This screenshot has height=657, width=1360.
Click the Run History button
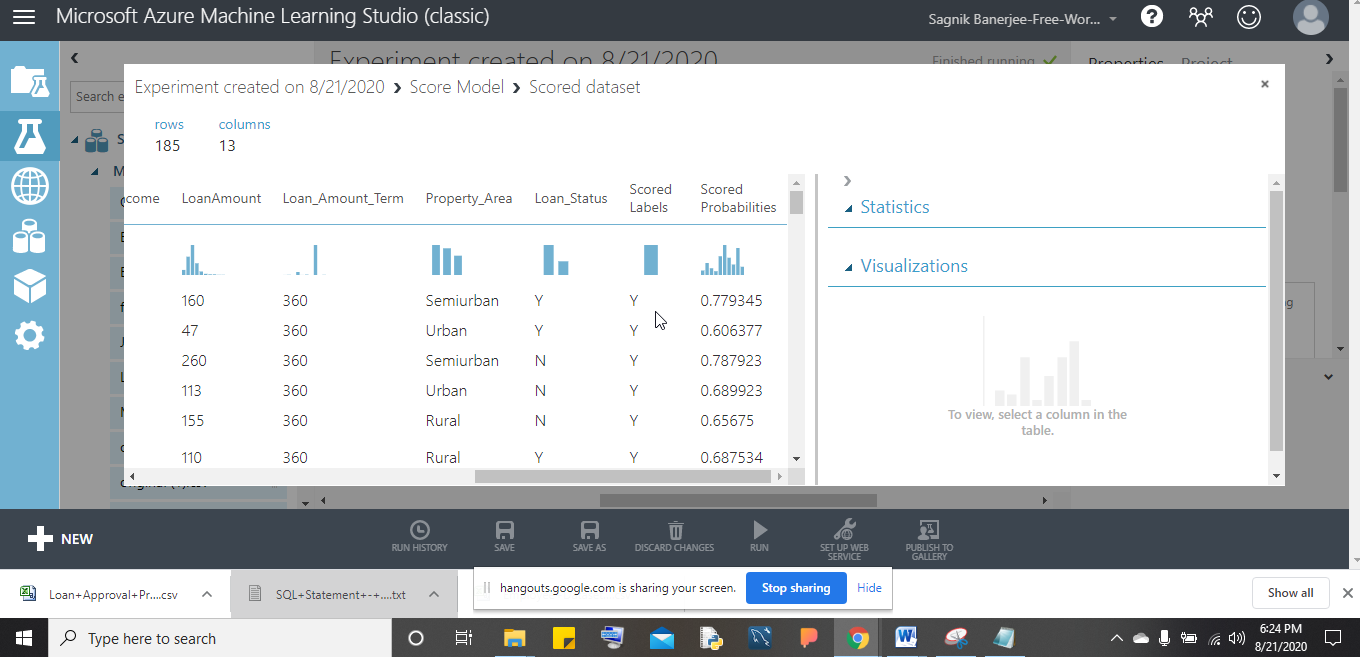coord(420,536)
